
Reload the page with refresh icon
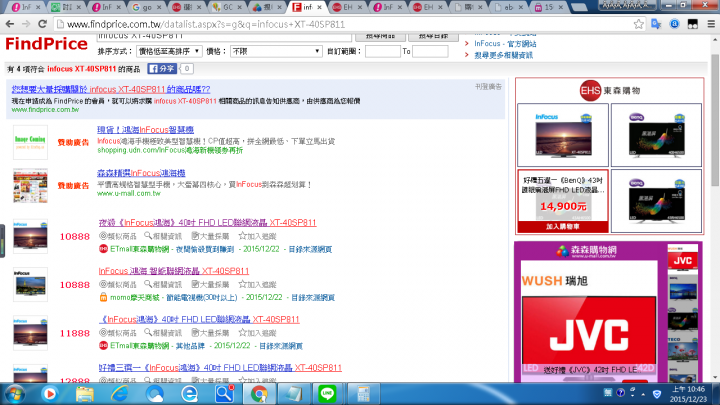click(42, 24)
